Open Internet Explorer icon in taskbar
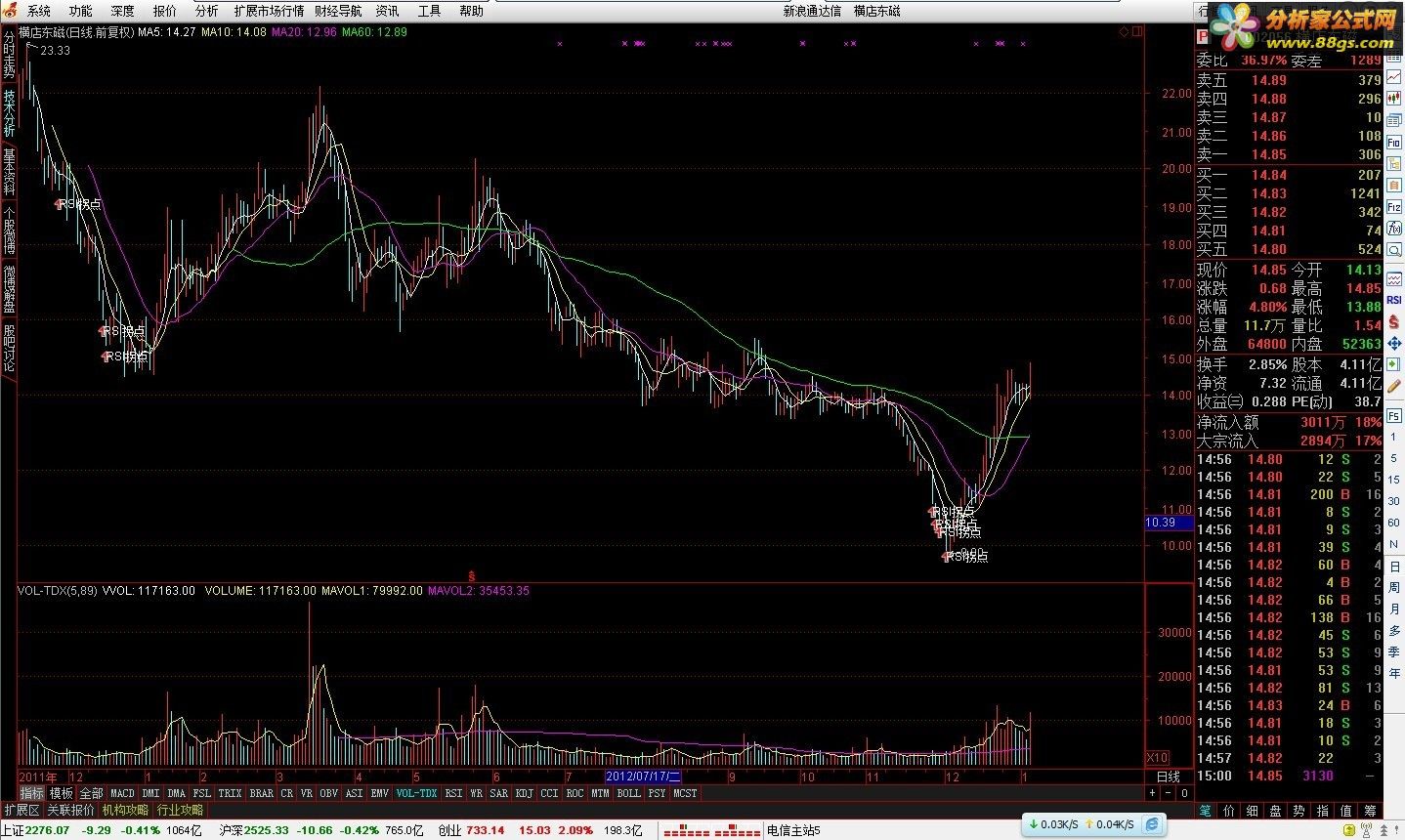Screen dimensions: 1405x840 pyautogui.click(x=1152, y=825)
